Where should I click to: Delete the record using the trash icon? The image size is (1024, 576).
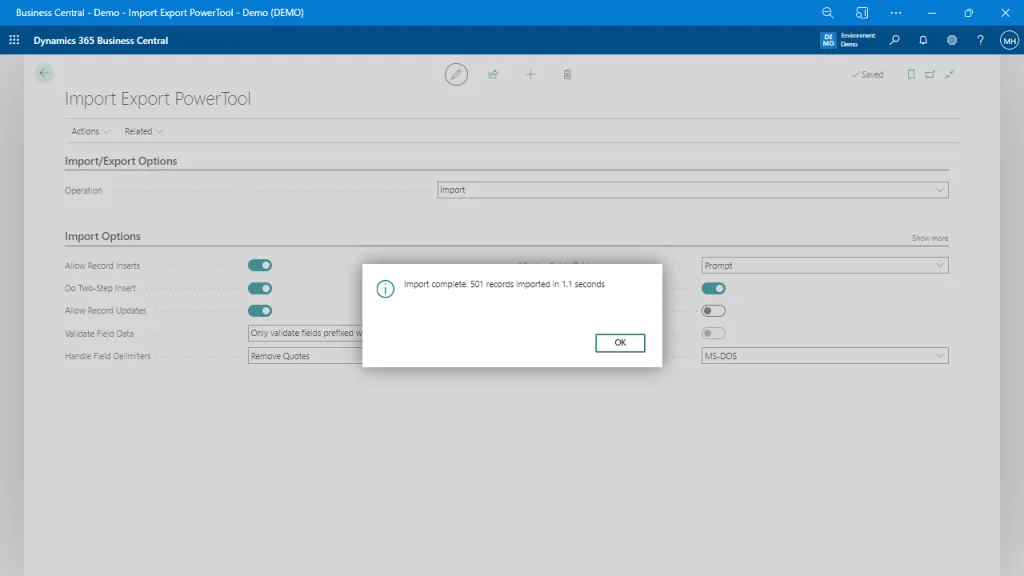pyautogui.click(x=567, y=74)
